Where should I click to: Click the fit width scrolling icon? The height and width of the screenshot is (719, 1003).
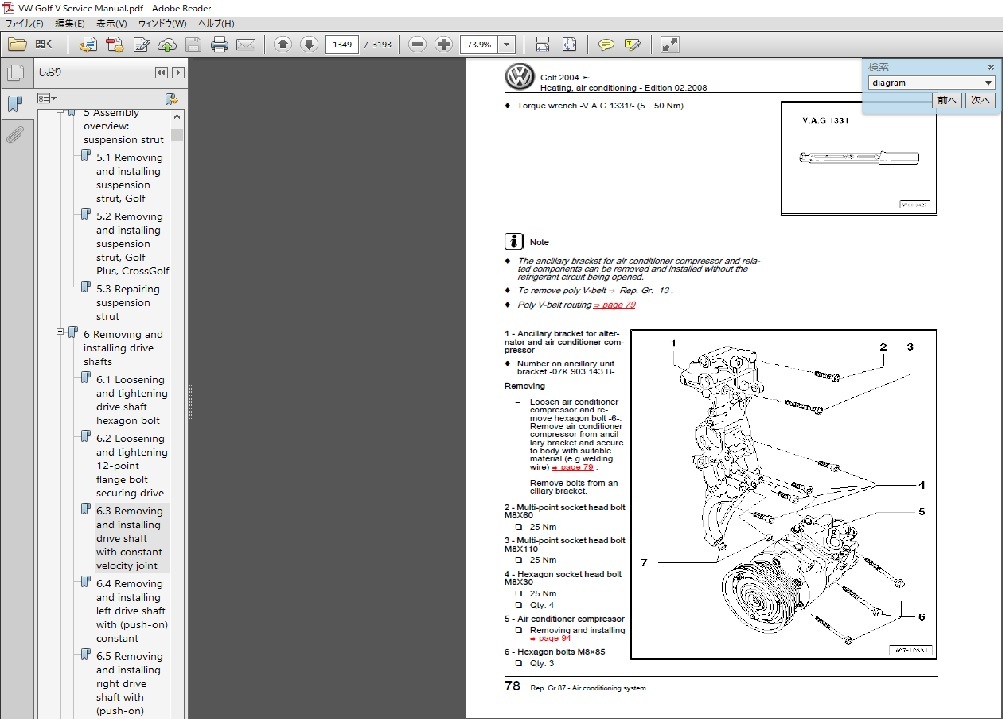[542, 44]
